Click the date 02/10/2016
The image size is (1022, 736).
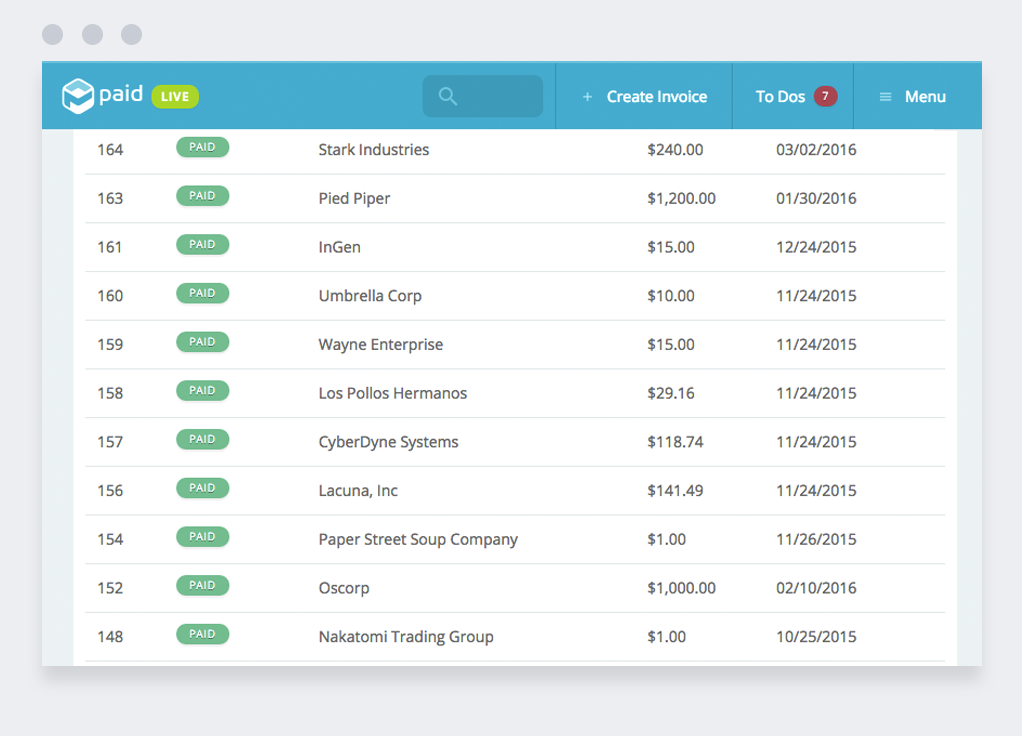[x=816, y=588]
